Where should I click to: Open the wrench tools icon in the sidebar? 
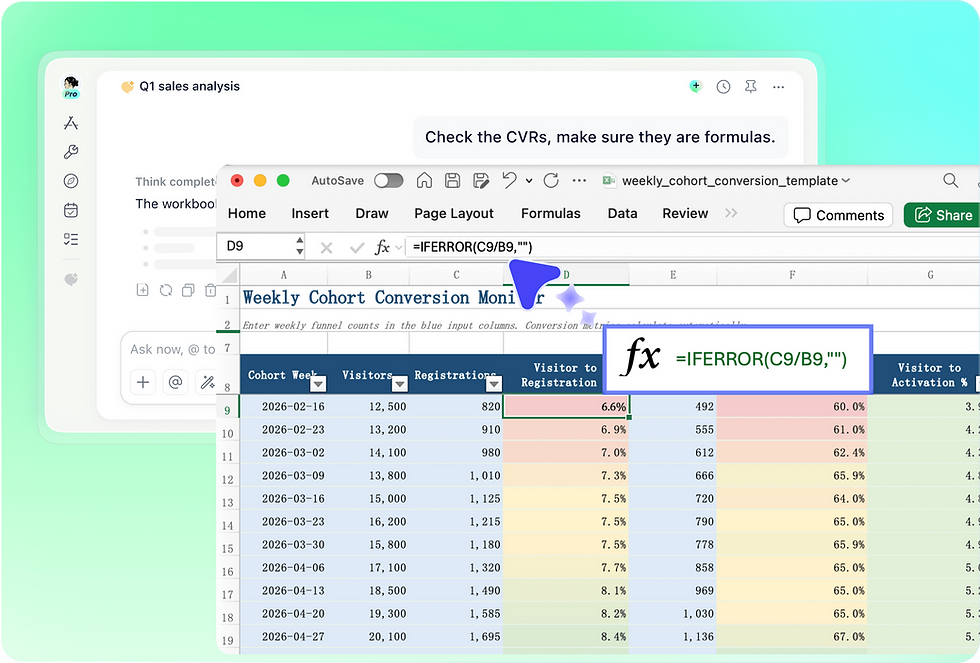(x=71, y=152)
